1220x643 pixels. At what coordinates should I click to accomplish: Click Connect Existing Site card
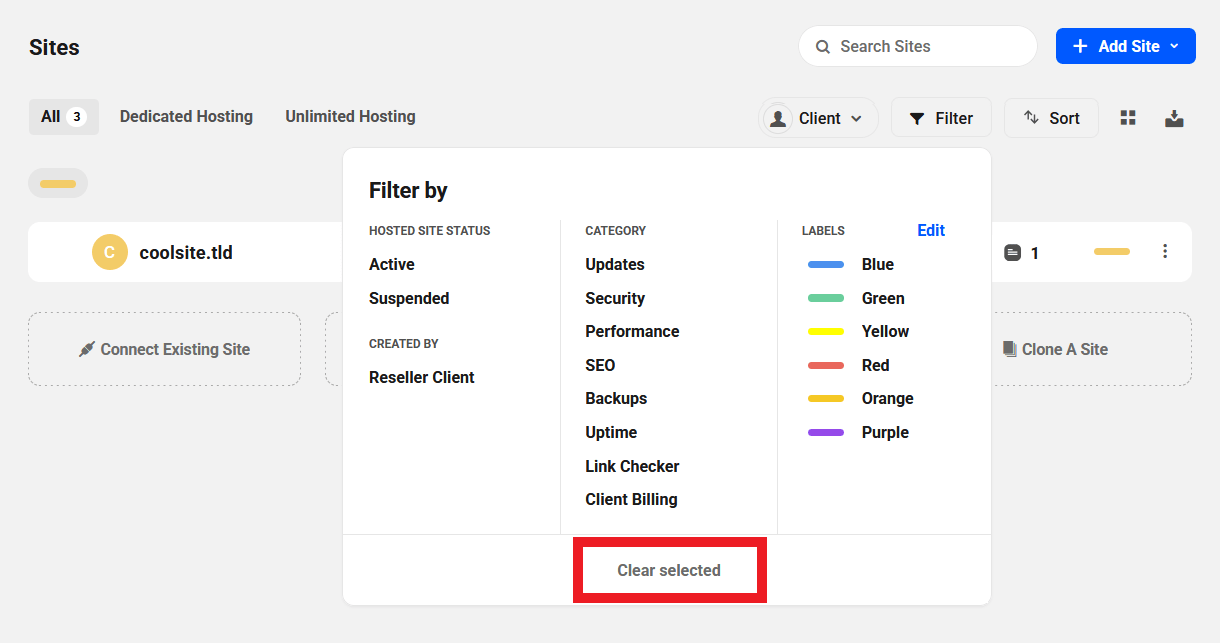click(x=164, y=349)
